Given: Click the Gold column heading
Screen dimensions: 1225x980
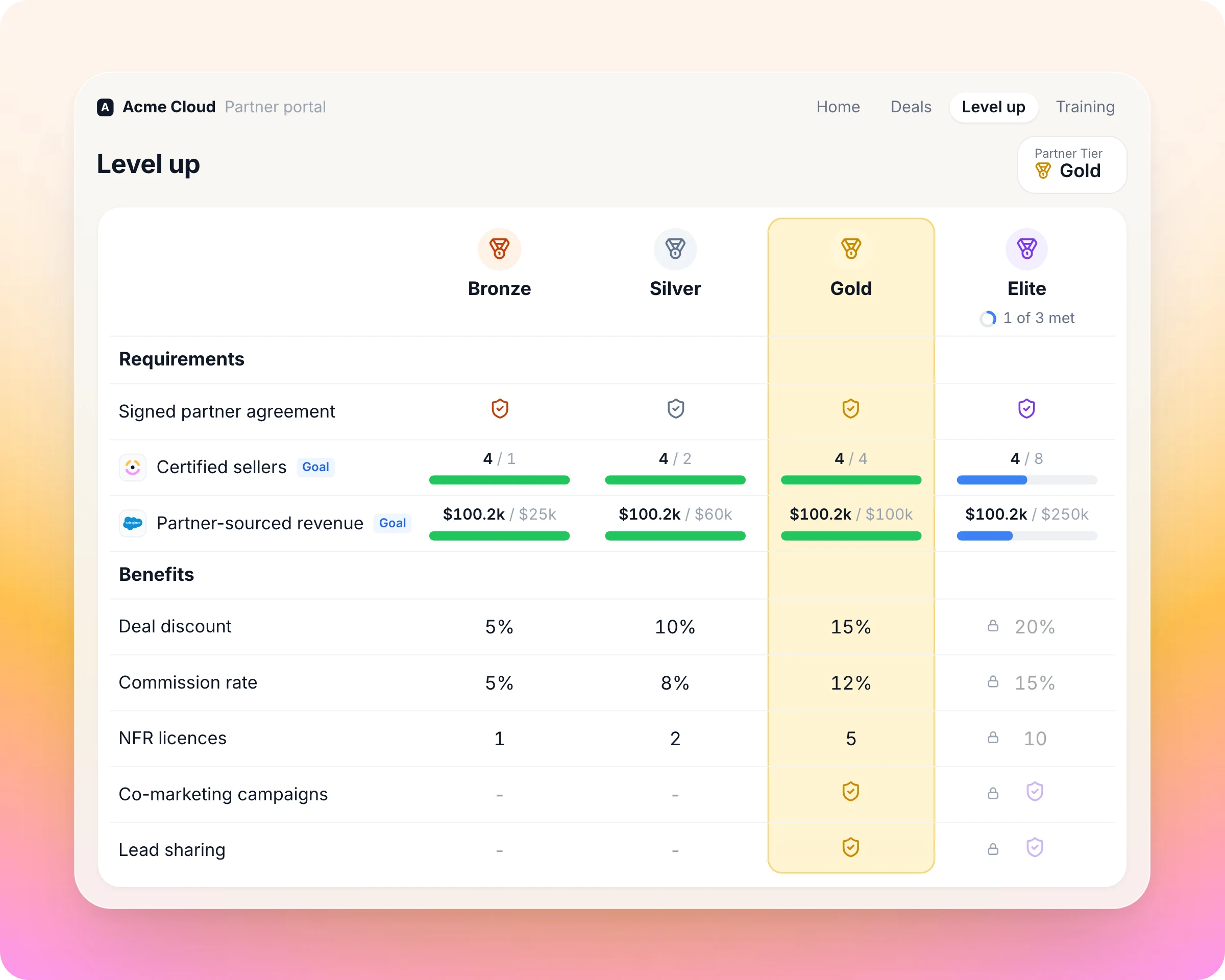Looking at the screenshot, I should click(850, 288).
